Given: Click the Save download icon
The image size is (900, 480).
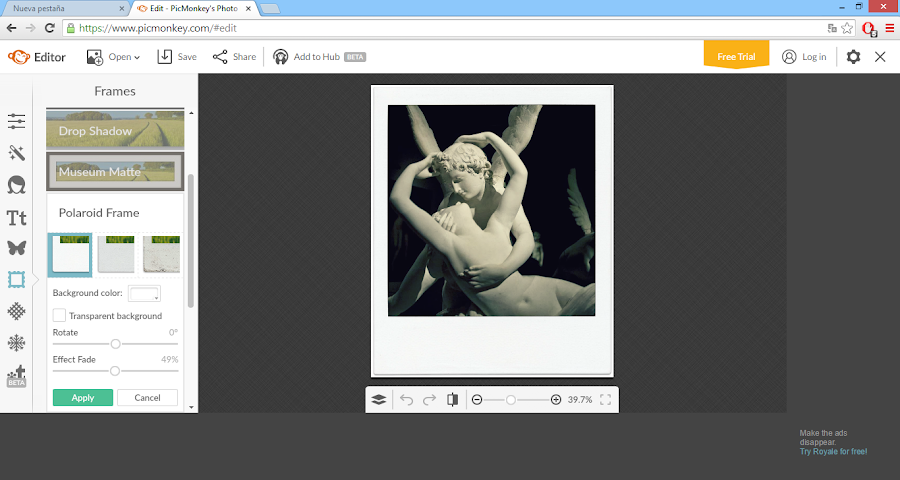Looking at the screenshot, I should (x=165, y=56).
